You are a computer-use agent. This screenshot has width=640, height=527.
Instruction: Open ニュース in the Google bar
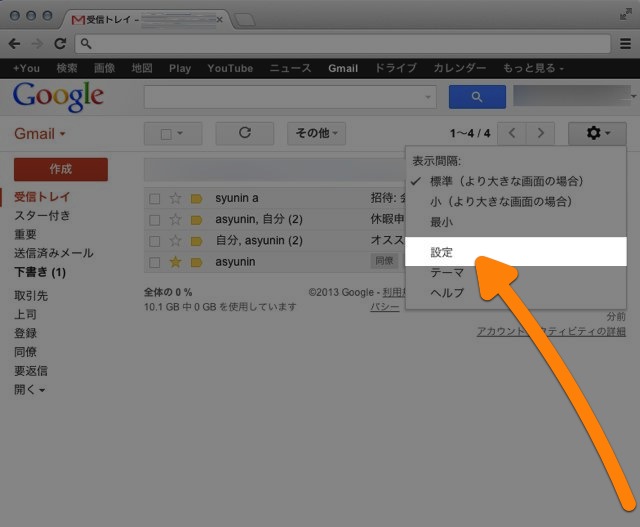(290, 68)
